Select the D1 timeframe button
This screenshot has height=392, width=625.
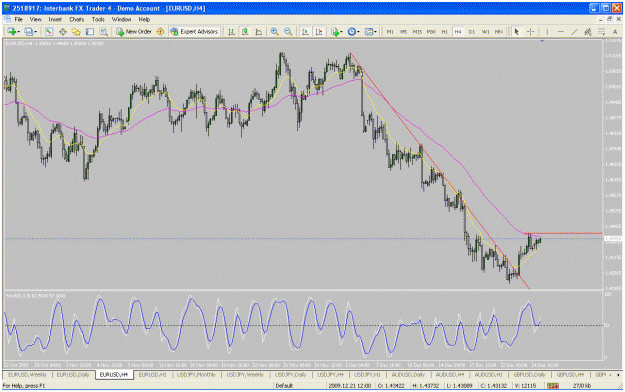[472, 32]
